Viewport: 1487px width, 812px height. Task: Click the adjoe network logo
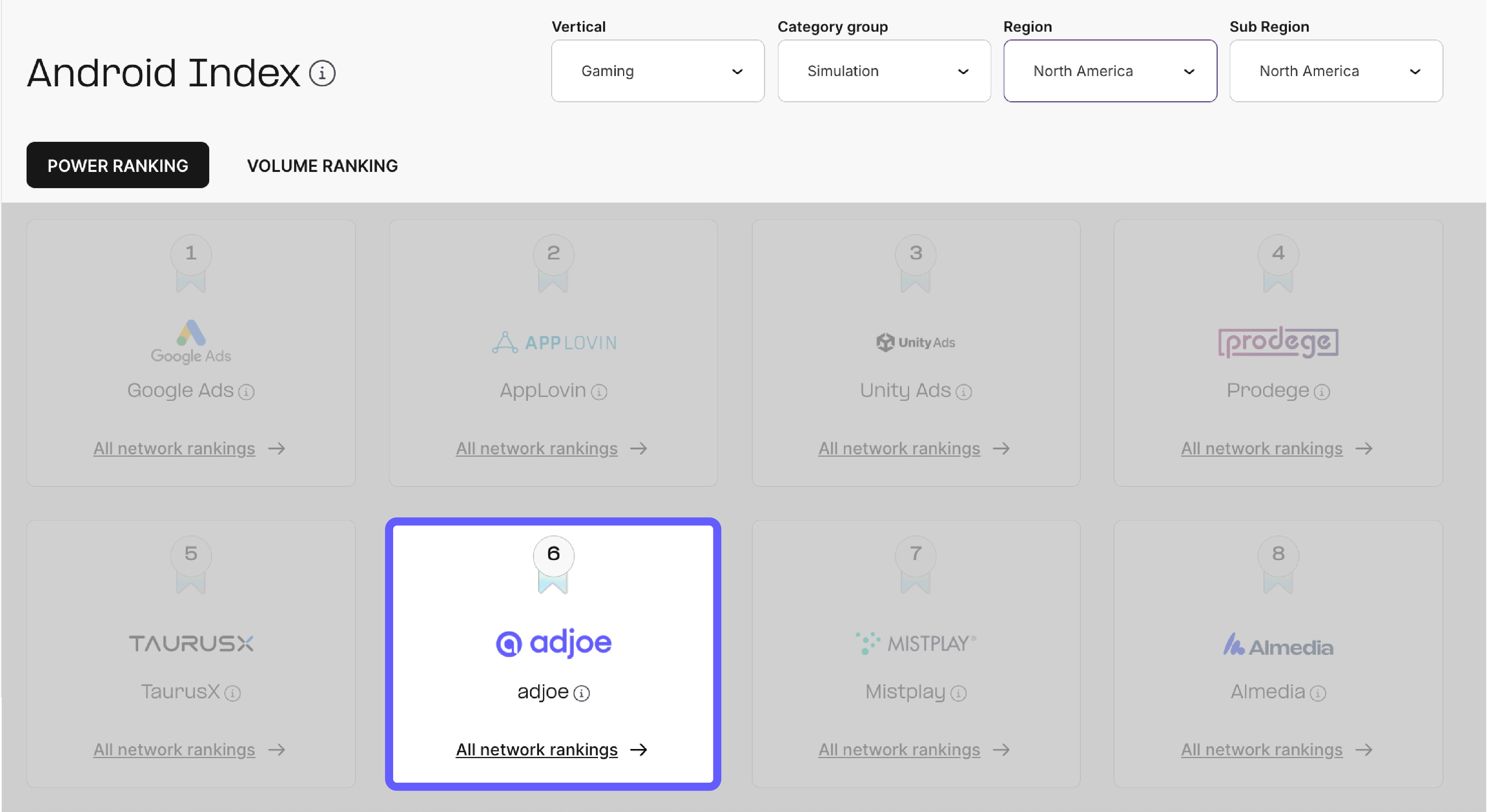(552, 643)
